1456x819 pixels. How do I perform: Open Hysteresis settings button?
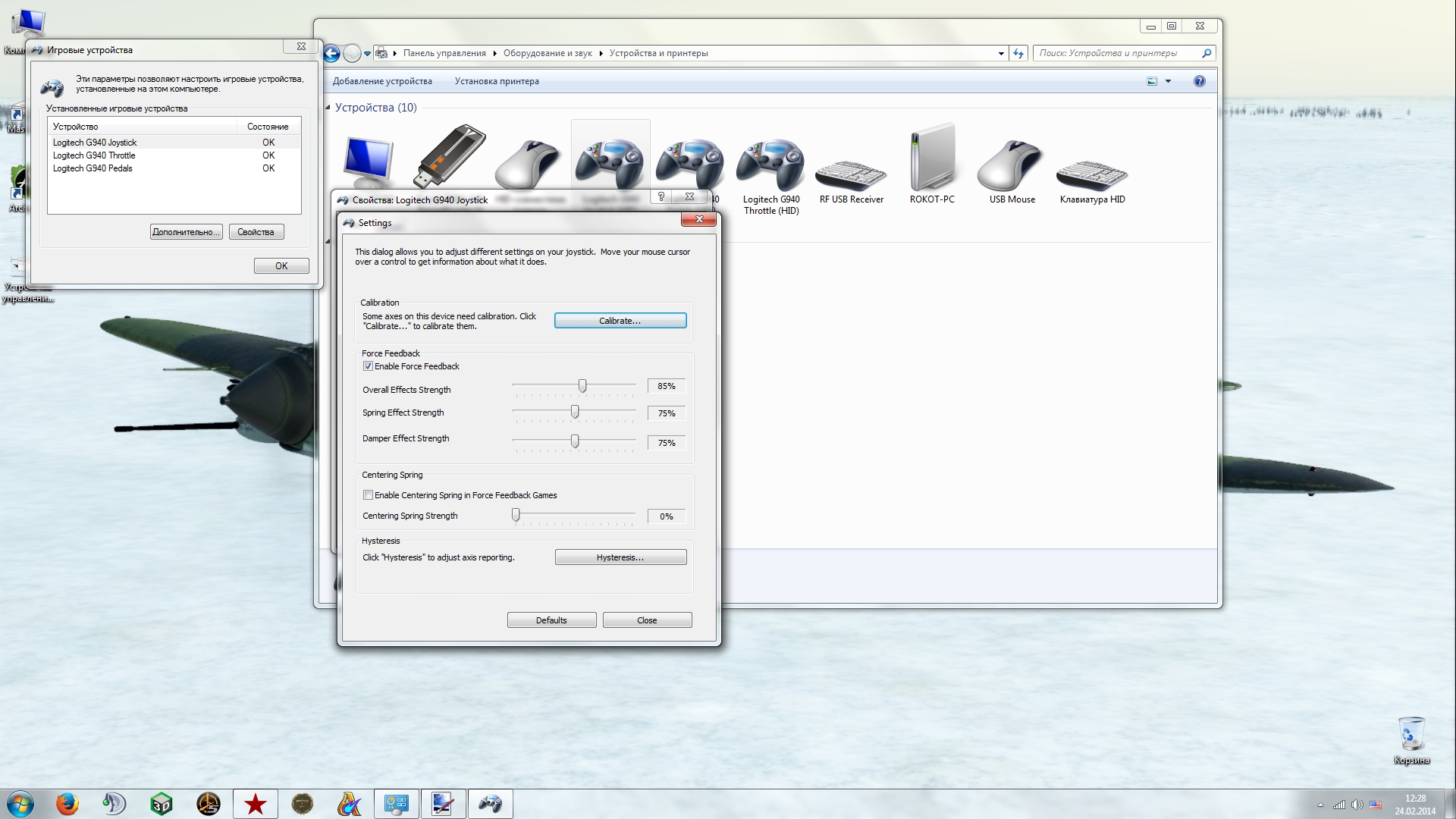click(620, 557)
